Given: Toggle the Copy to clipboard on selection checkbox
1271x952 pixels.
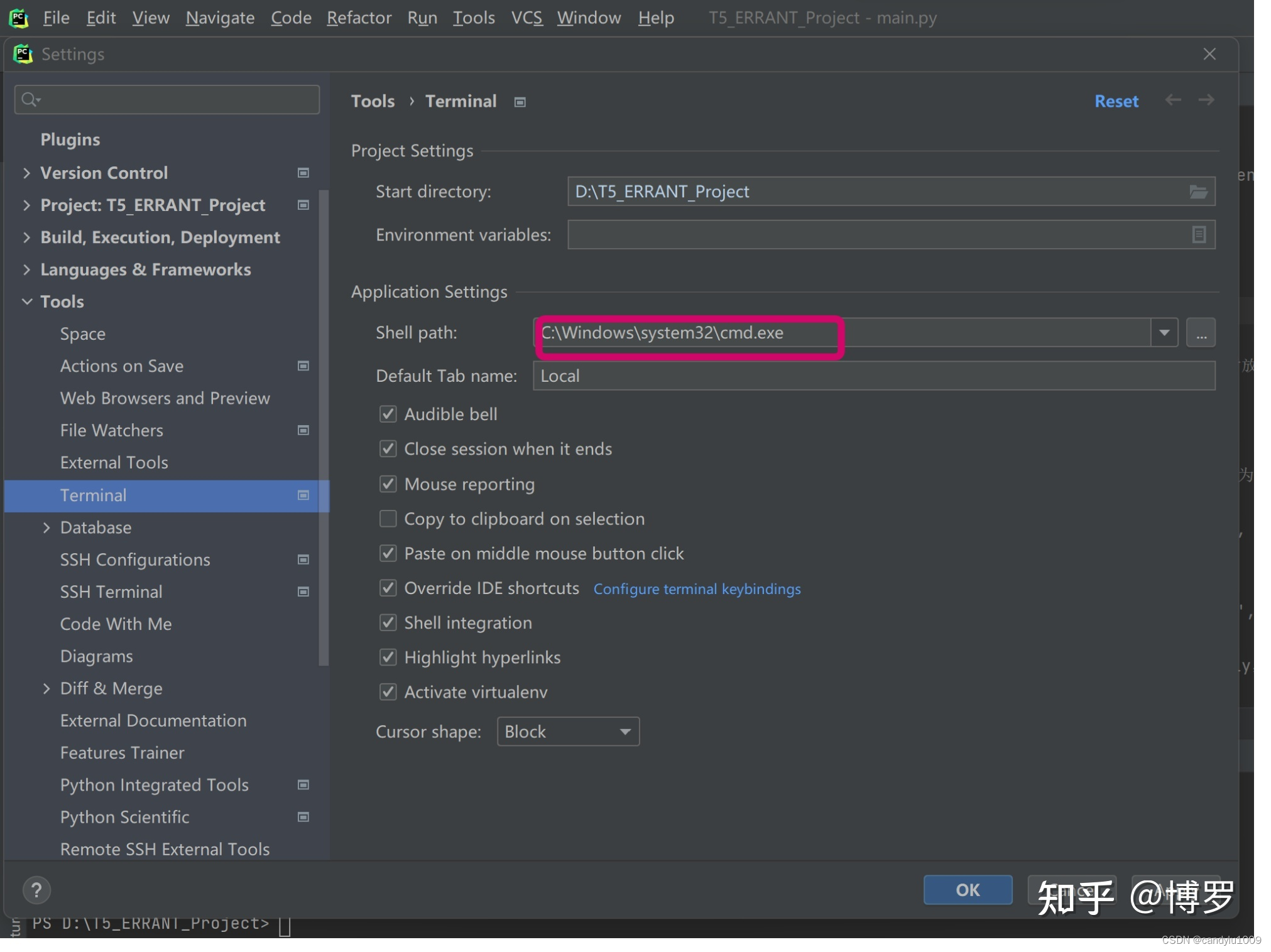Looking at the screenshot, I should point(388,518).
